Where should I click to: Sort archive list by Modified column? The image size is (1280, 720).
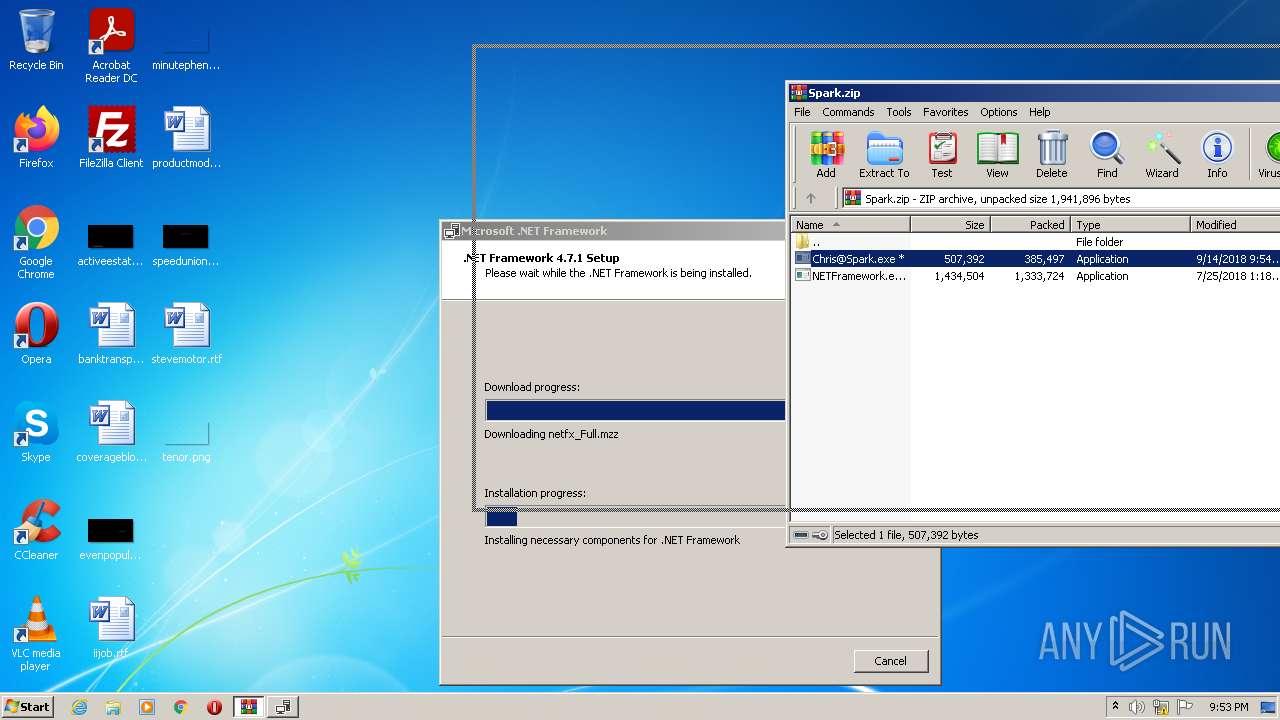[1235, 225]
